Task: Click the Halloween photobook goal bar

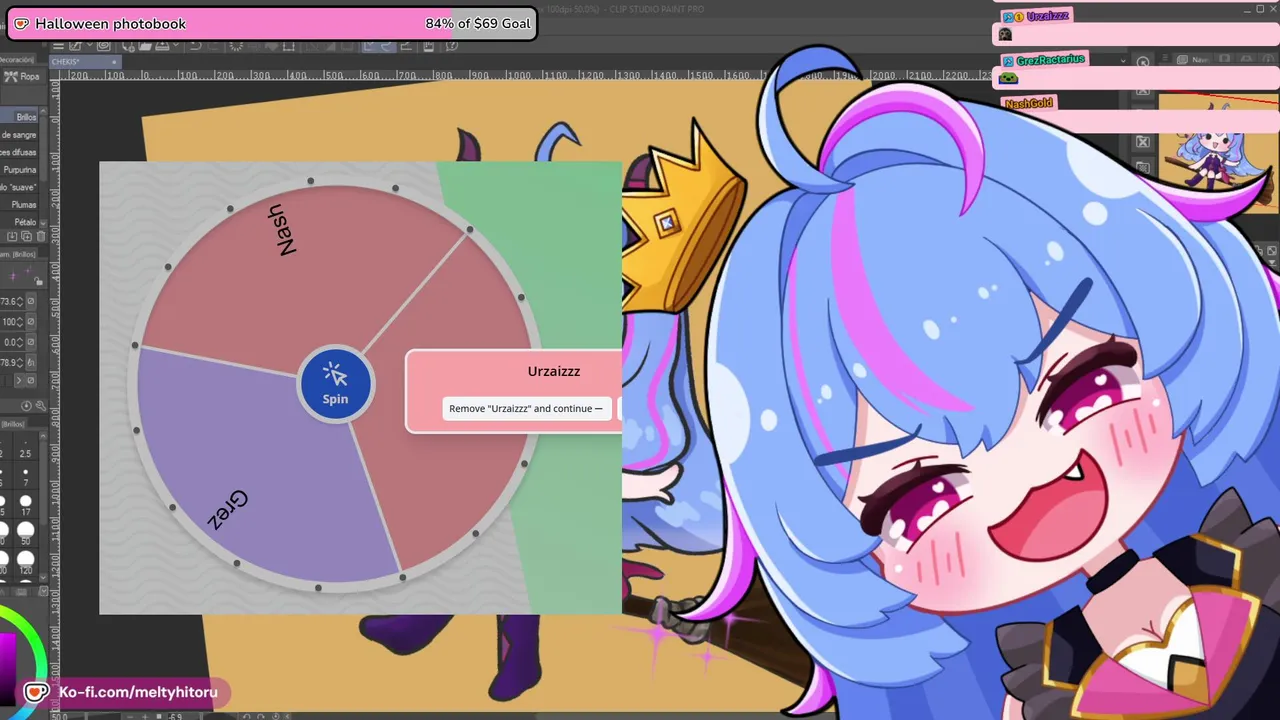Action: (272, 23)
